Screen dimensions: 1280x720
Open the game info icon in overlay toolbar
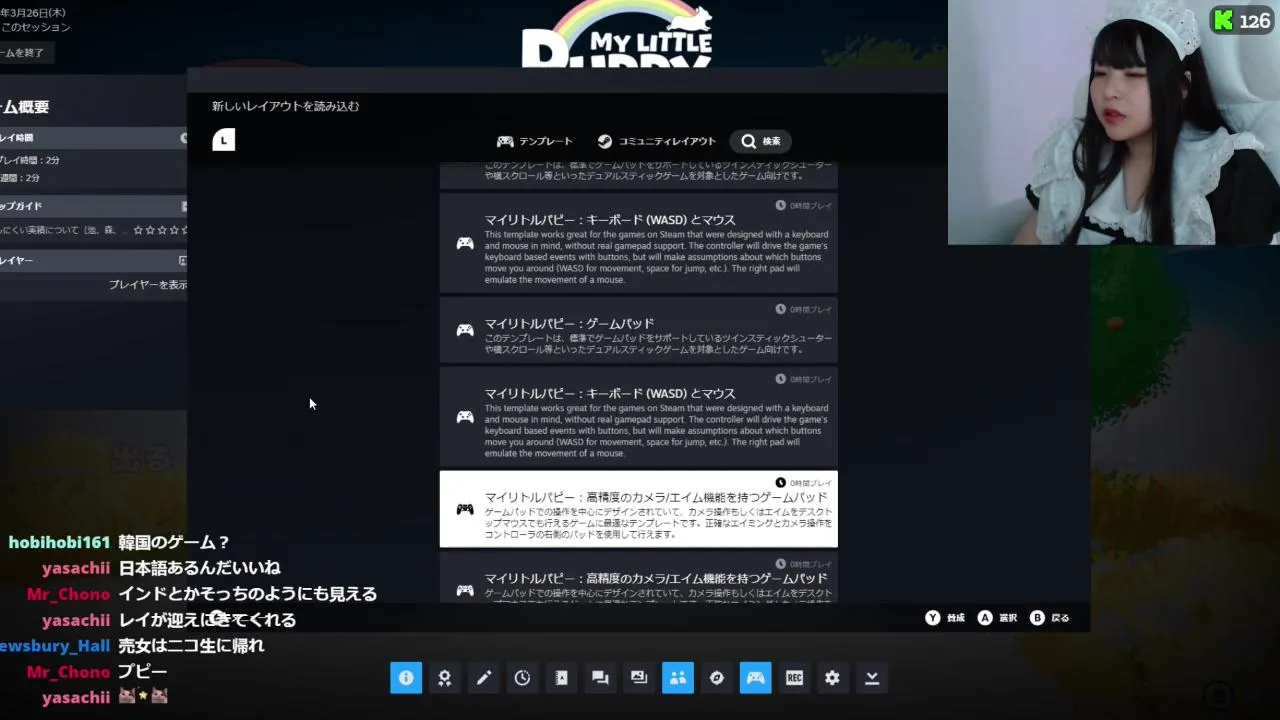coord(406,678)
